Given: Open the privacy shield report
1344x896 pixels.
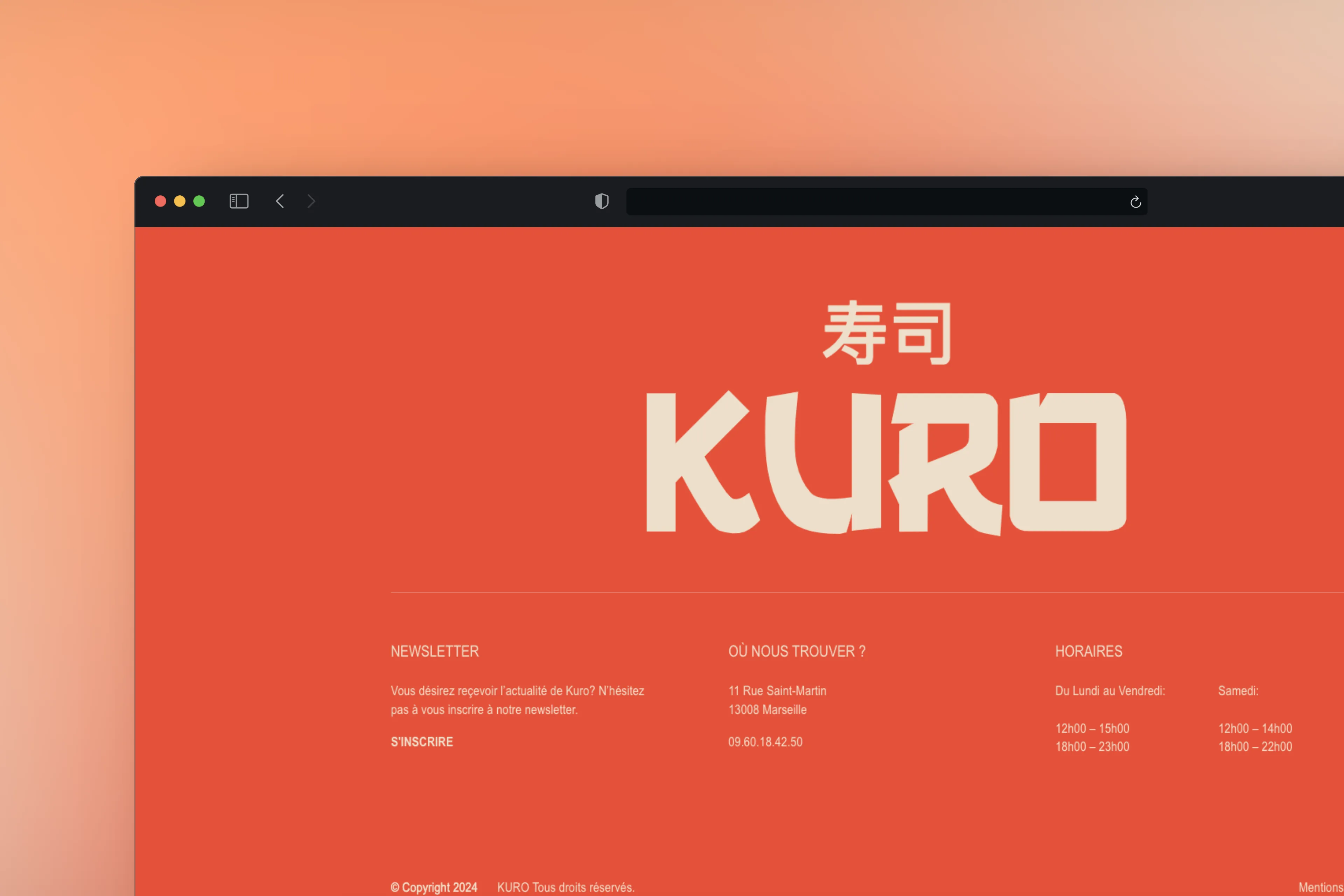Looking at the screenshot, I should 602,201.
